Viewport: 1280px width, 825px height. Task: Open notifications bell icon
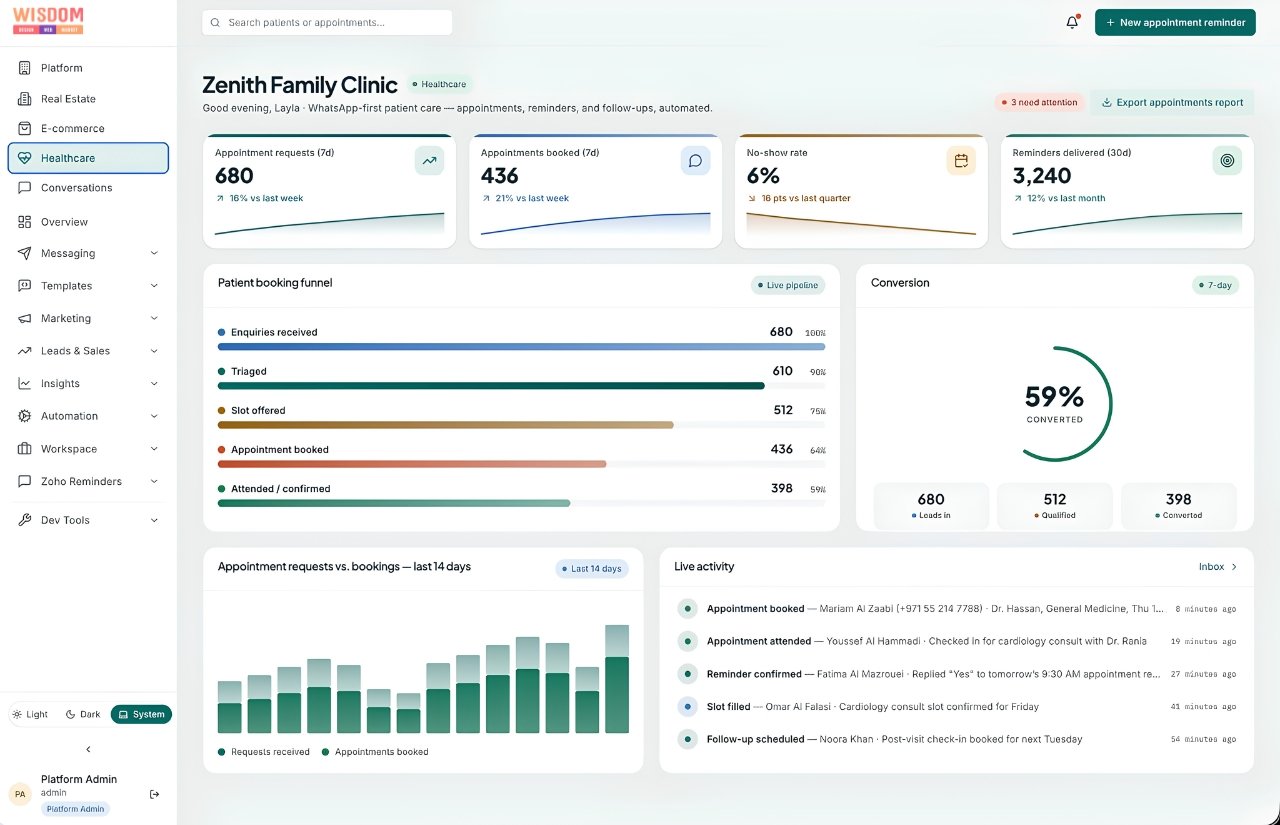click(x=1072, y=22)
